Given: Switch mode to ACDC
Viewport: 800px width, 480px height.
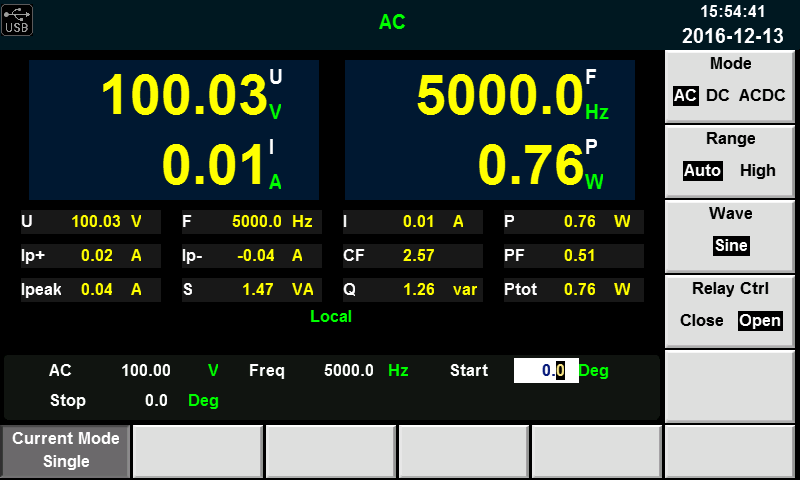Looking at the screenshot, I should tap(762, 95).
